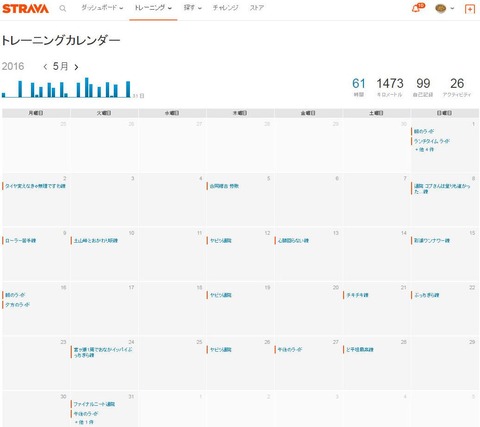Open the activity on Thursday May 5

pyautogui.click(x=224, y=186)
